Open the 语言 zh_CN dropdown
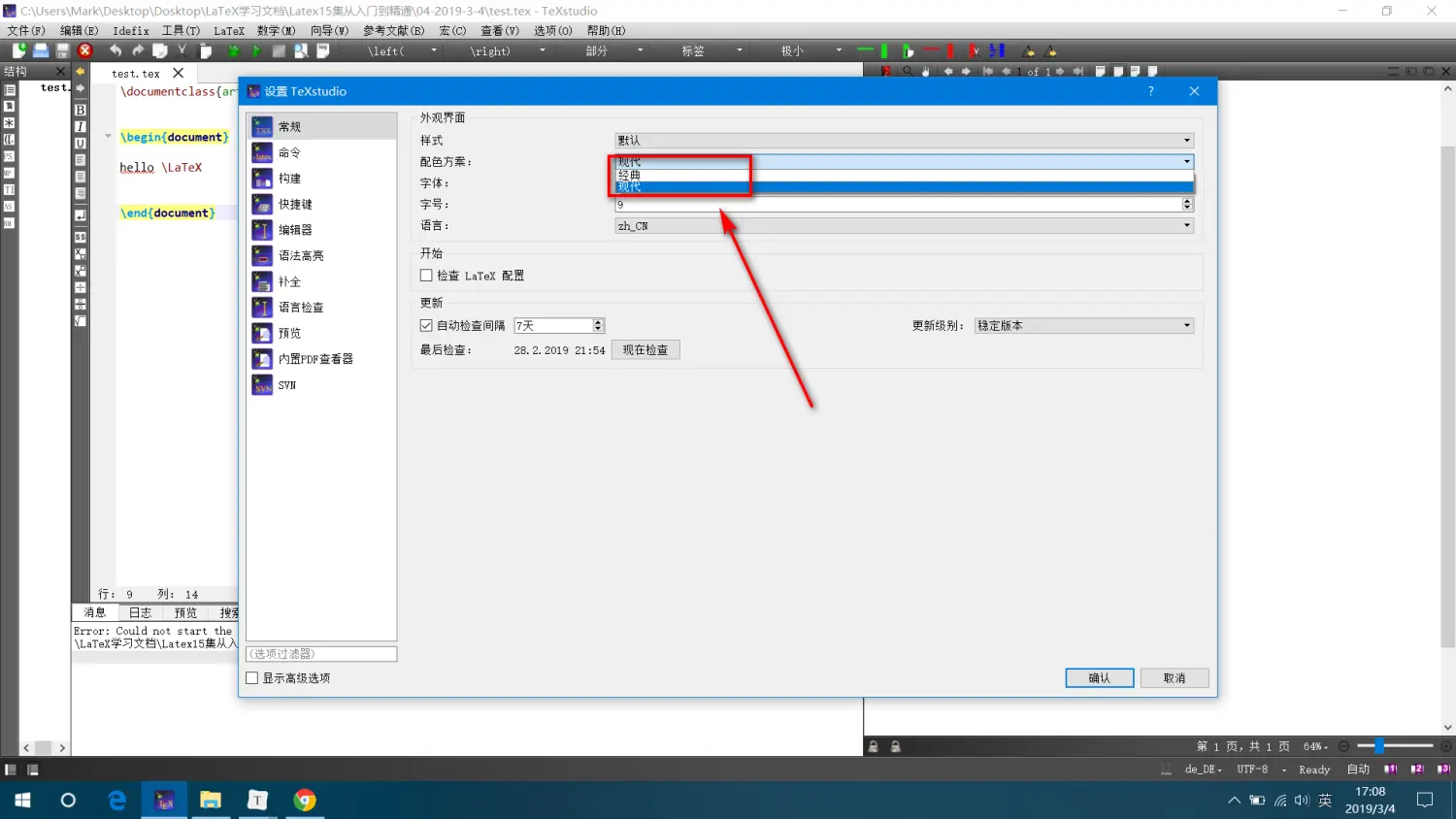 coord(905,226)
